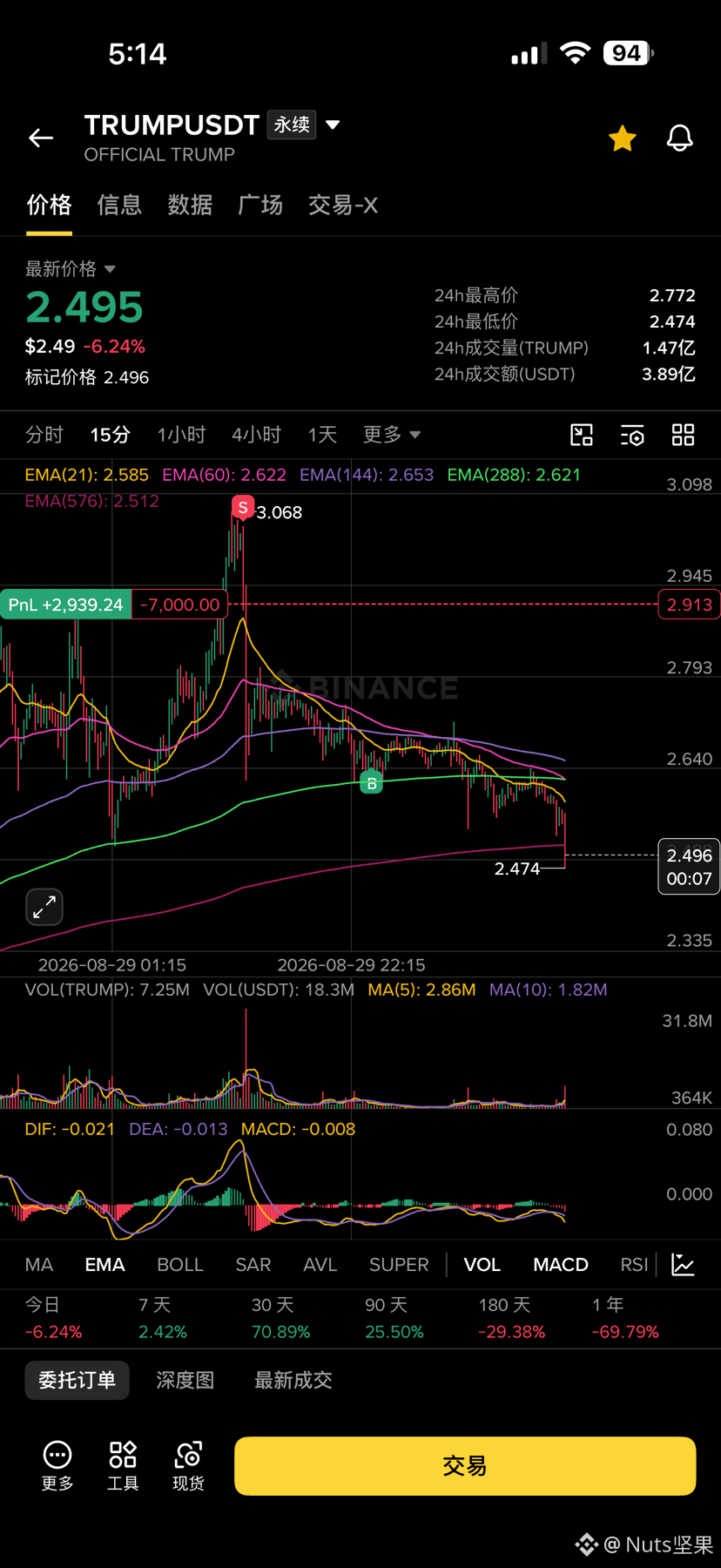The image size is (721, 1568).
Task: Toggle the BOLL indicator
Action: (180, 1265)
